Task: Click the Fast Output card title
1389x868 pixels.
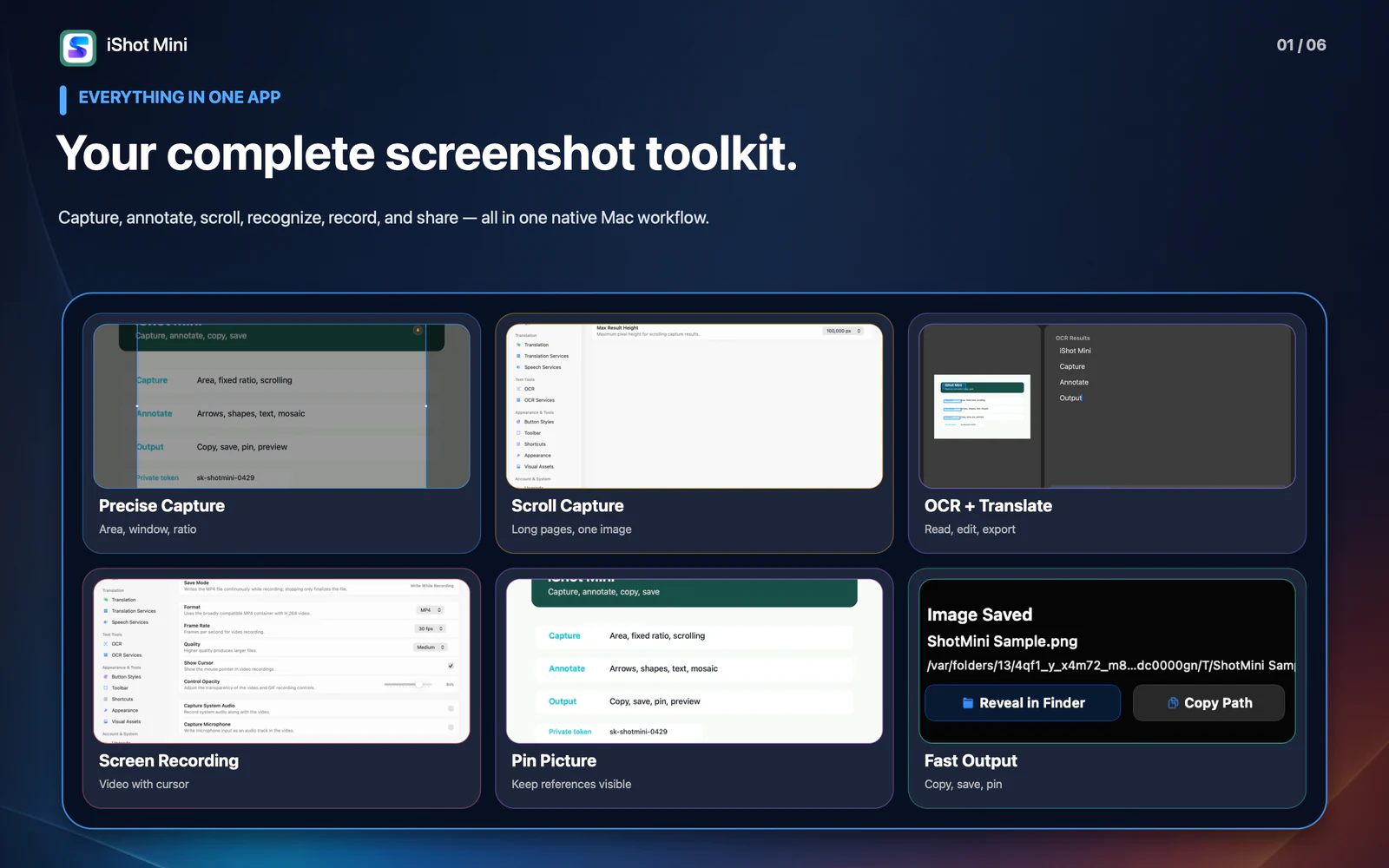Action: (971, 761)
